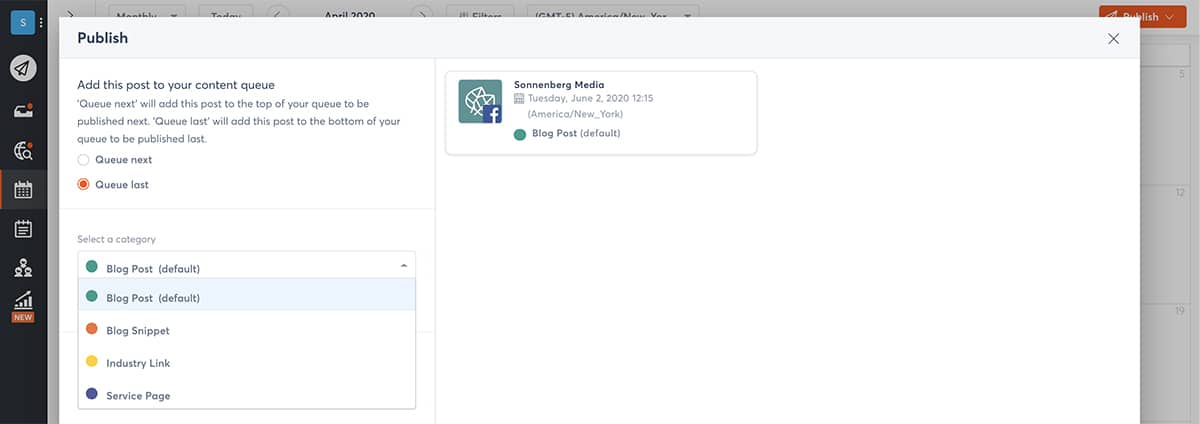The width and height of the screenshot is (1200, 424).
Task: Close the Publish dialog with X
Action: 1113,39
